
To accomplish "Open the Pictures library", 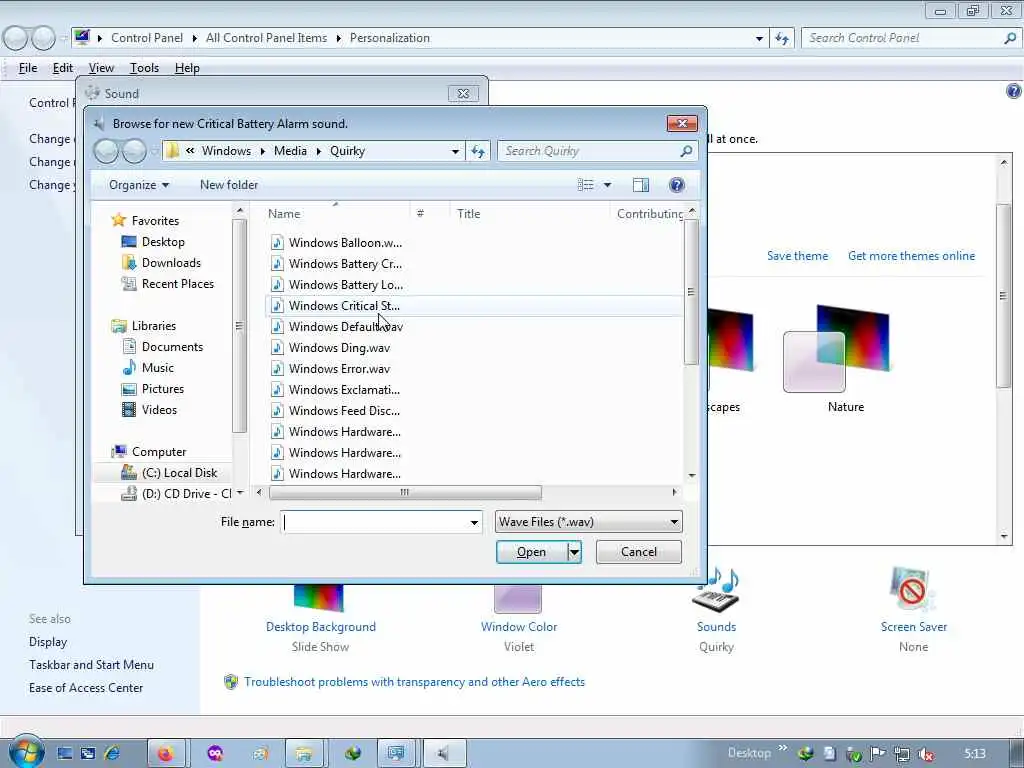I will point(163,389).
